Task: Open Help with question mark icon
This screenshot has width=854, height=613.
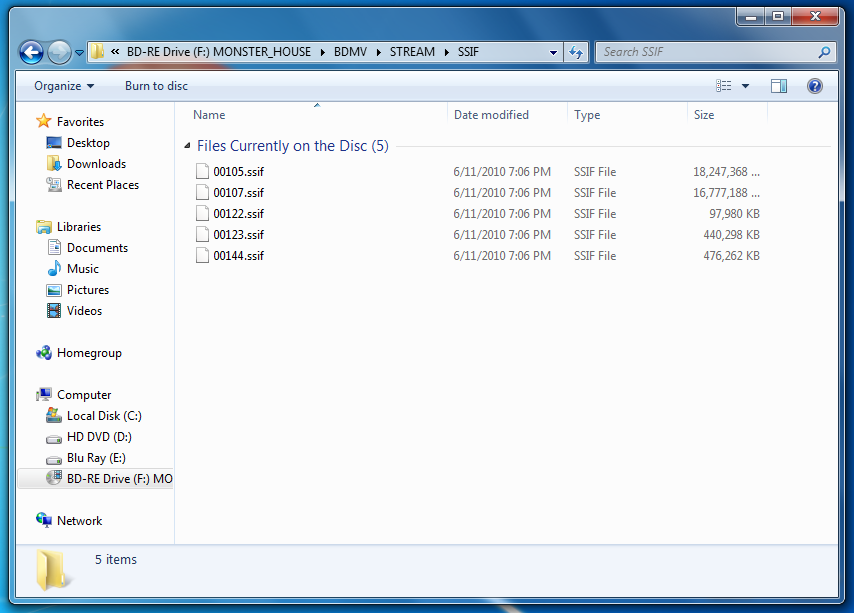Action: click(x=815, y=86)
